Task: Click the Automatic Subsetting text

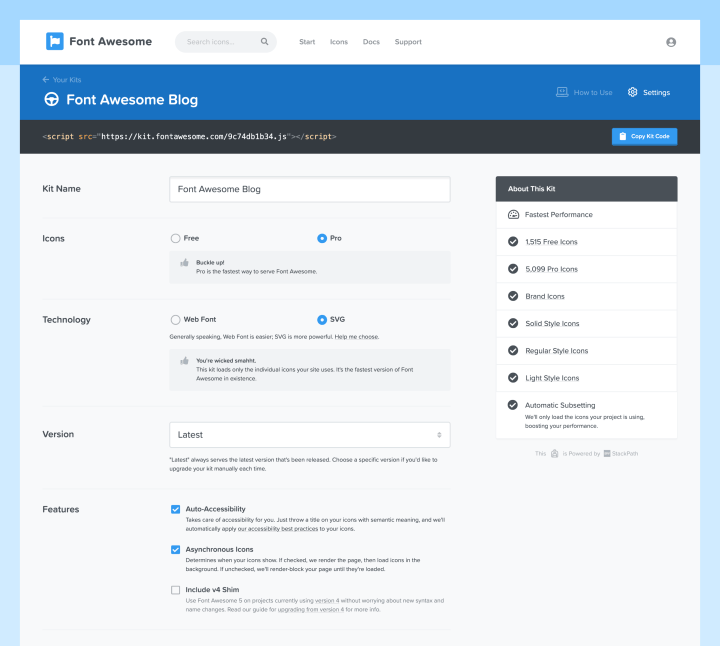Action: (560, 405)
